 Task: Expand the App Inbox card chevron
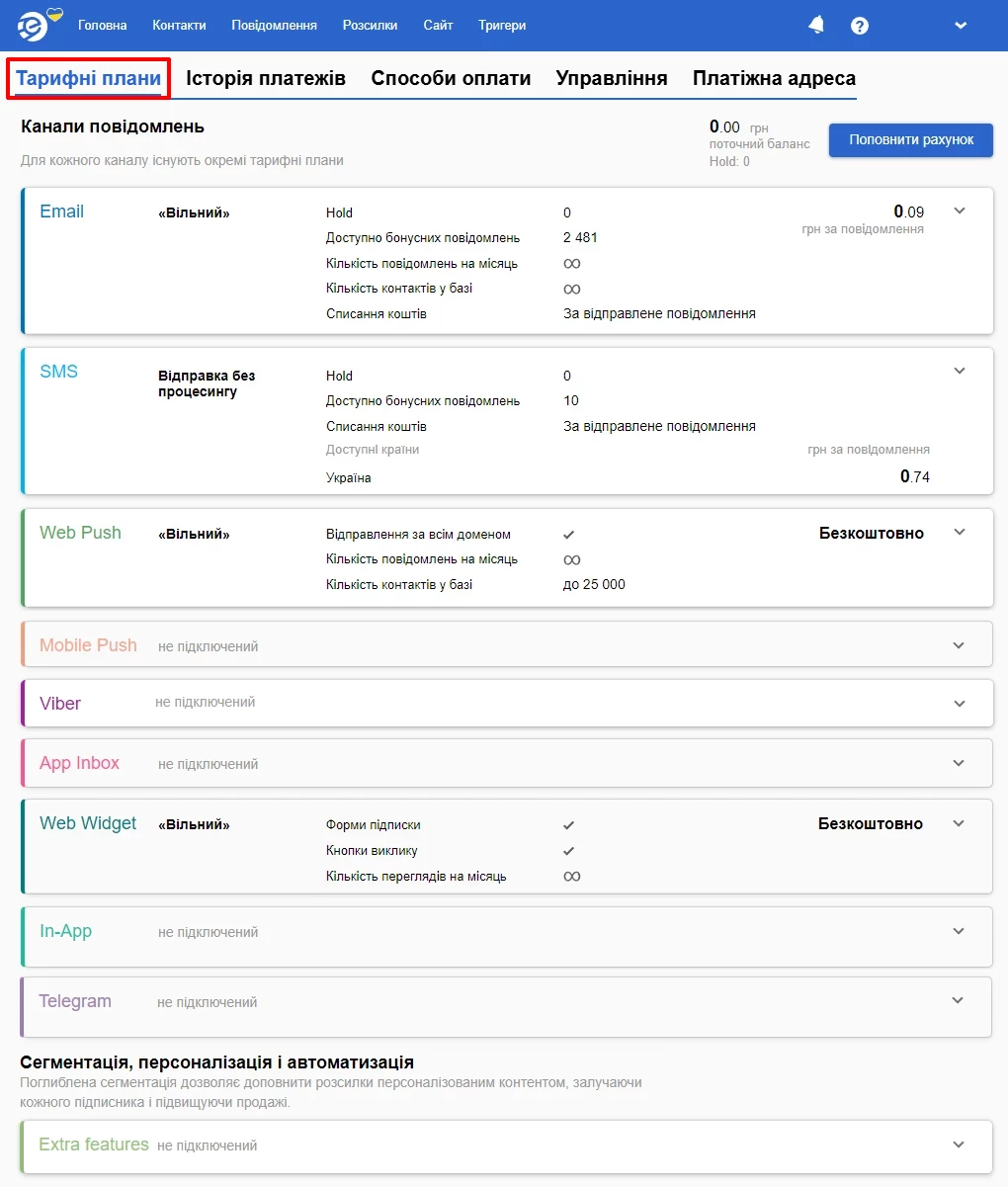tap(959, 763)
